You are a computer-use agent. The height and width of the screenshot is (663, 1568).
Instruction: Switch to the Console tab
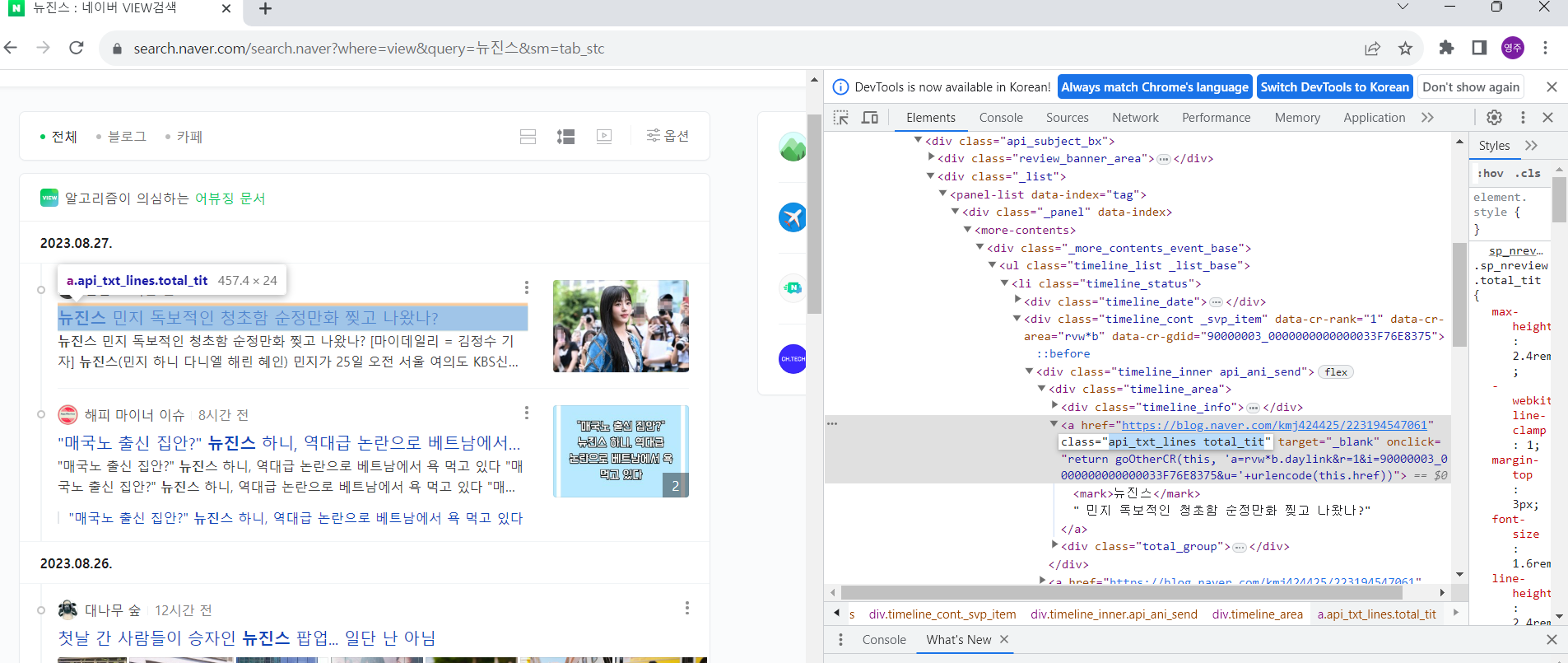tap(1001, 118)
